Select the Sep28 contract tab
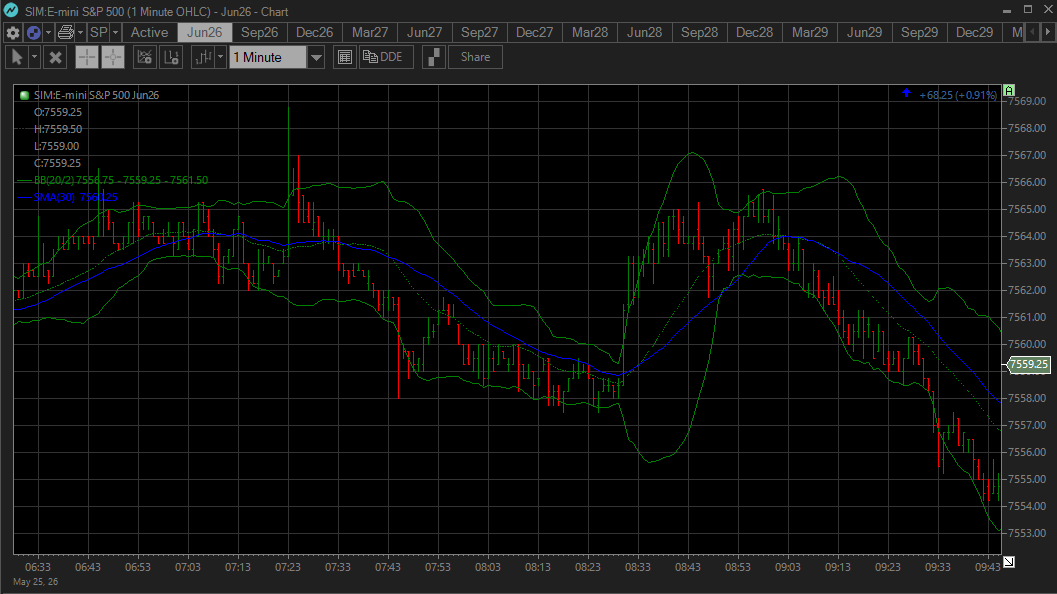The image size is (1057, 594). (700, 32)
